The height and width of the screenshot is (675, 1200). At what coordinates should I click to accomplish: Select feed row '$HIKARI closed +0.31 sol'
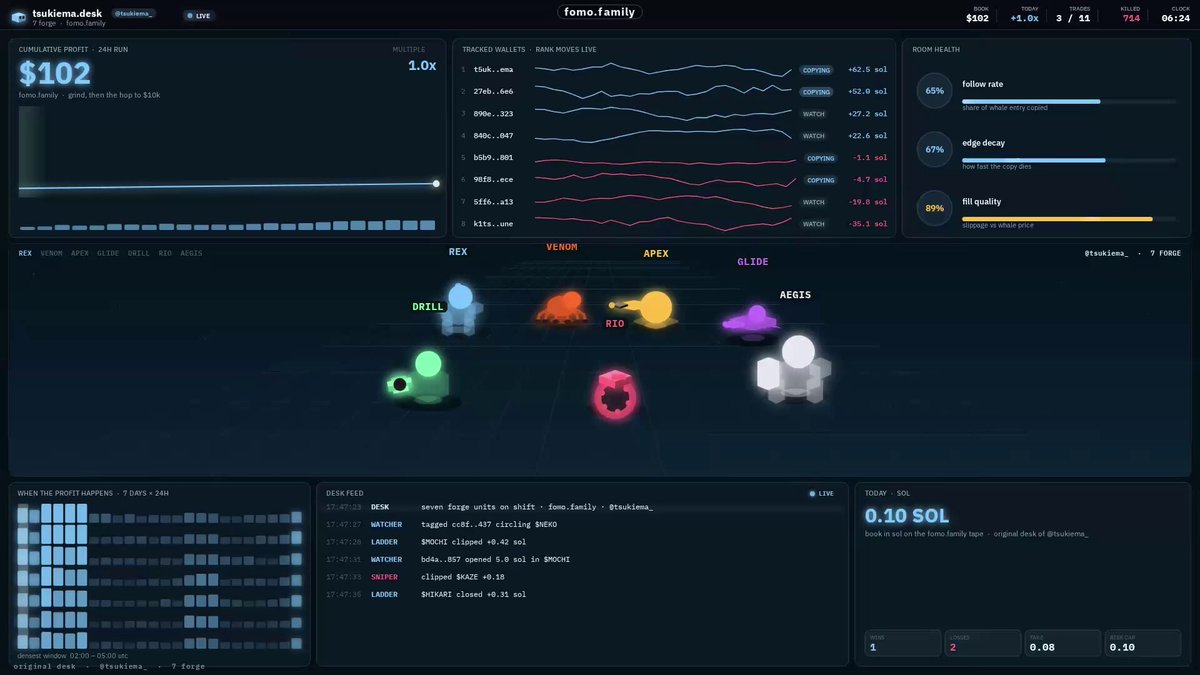582,594
